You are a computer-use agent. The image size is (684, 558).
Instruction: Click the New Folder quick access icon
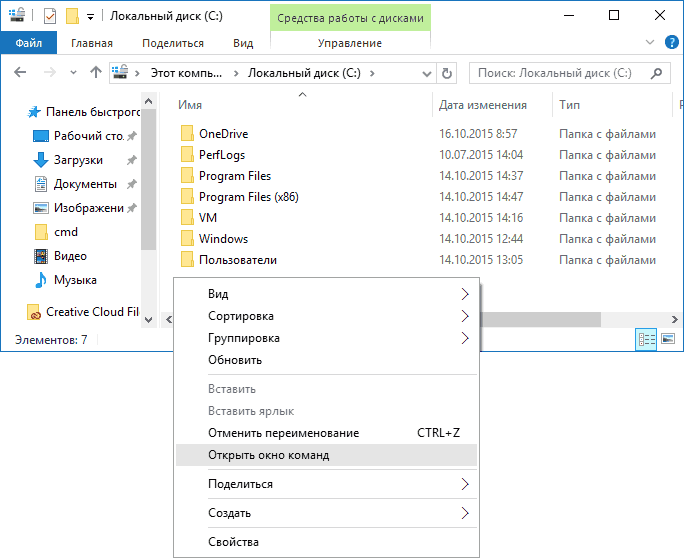point(72,17)
